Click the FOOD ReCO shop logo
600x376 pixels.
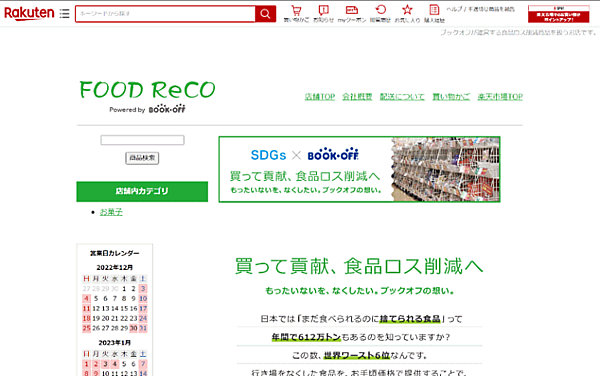click(x=147, y=90)
